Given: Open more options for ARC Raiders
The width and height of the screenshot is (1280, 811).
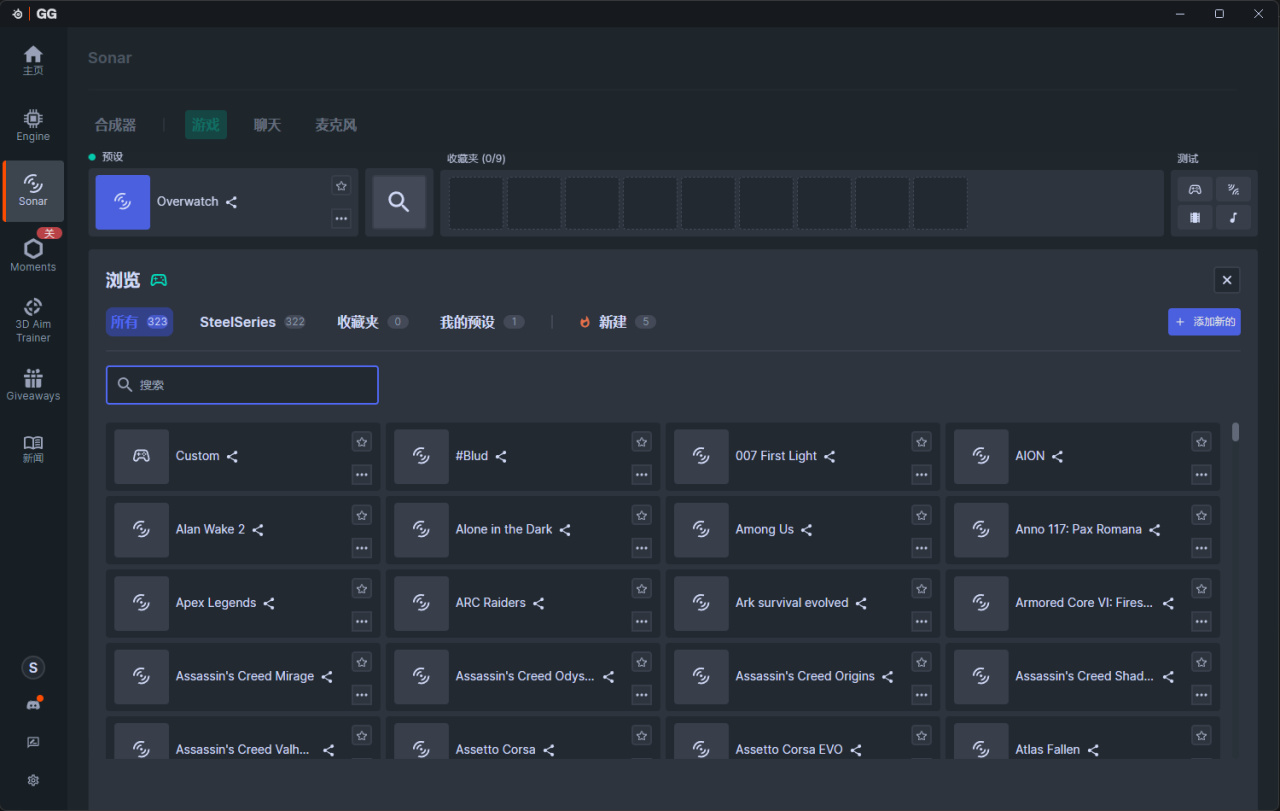Looking at the screenshot, I should pos(642,621).
